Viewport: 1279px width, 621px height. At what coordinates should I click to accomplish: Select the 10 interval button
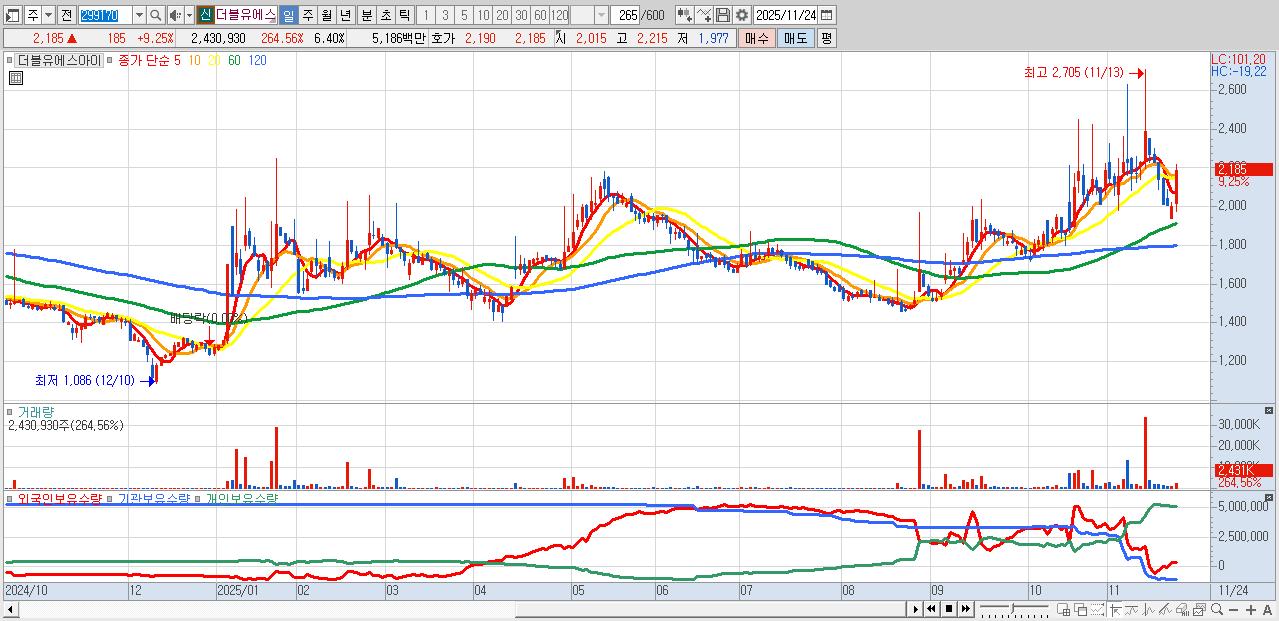(x=482, y=15)
